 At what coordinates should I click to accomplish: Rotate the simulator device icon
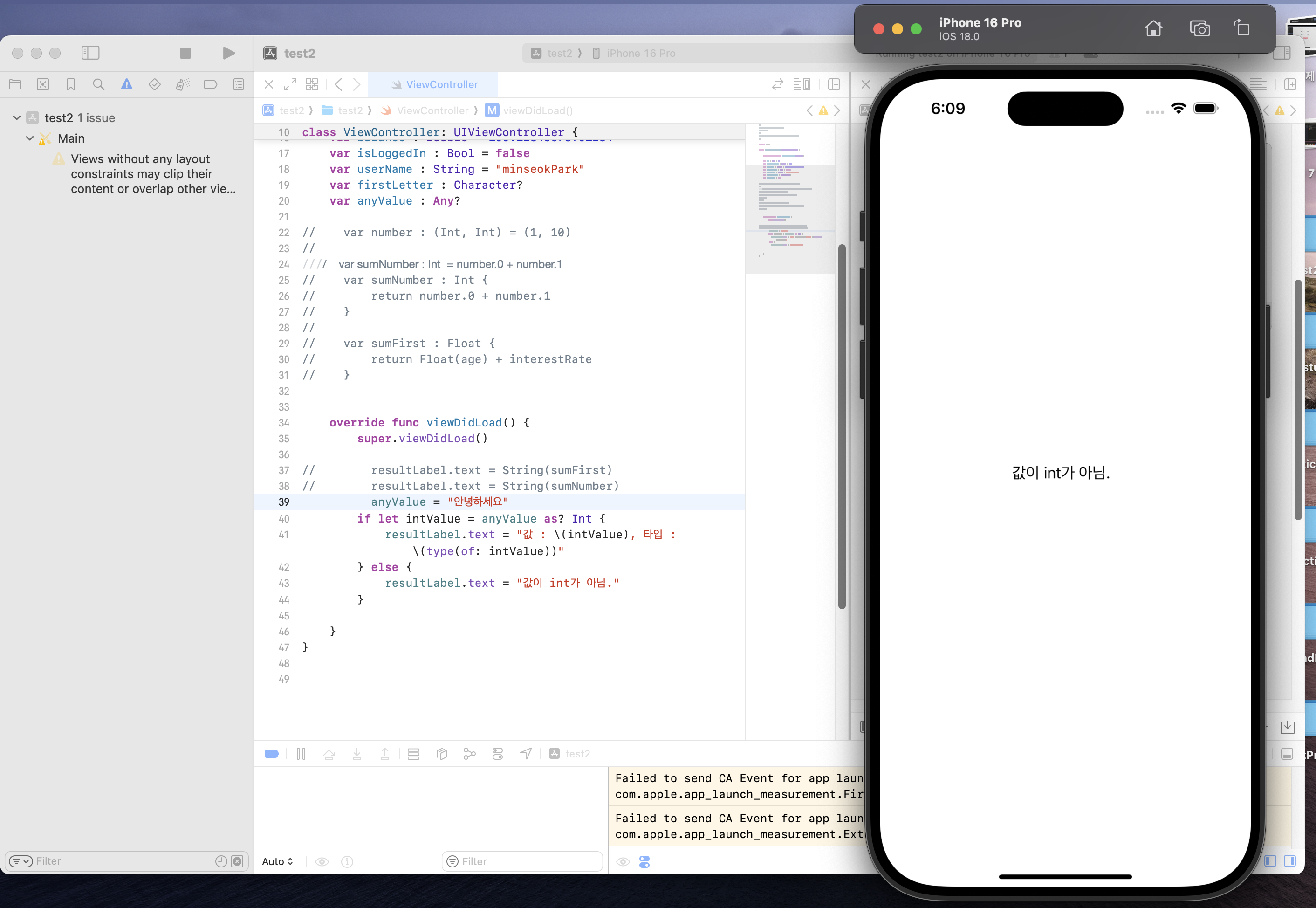[1242, 28]
